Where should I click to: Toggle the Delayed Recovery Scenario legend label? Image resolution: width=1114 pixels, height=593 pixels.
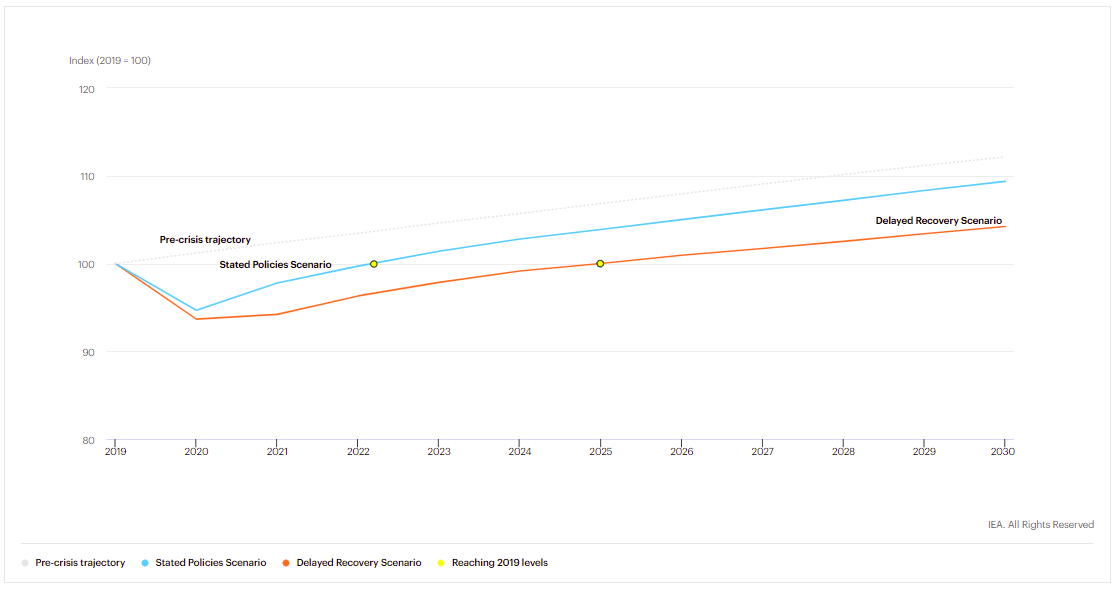[x=359, y=563]
